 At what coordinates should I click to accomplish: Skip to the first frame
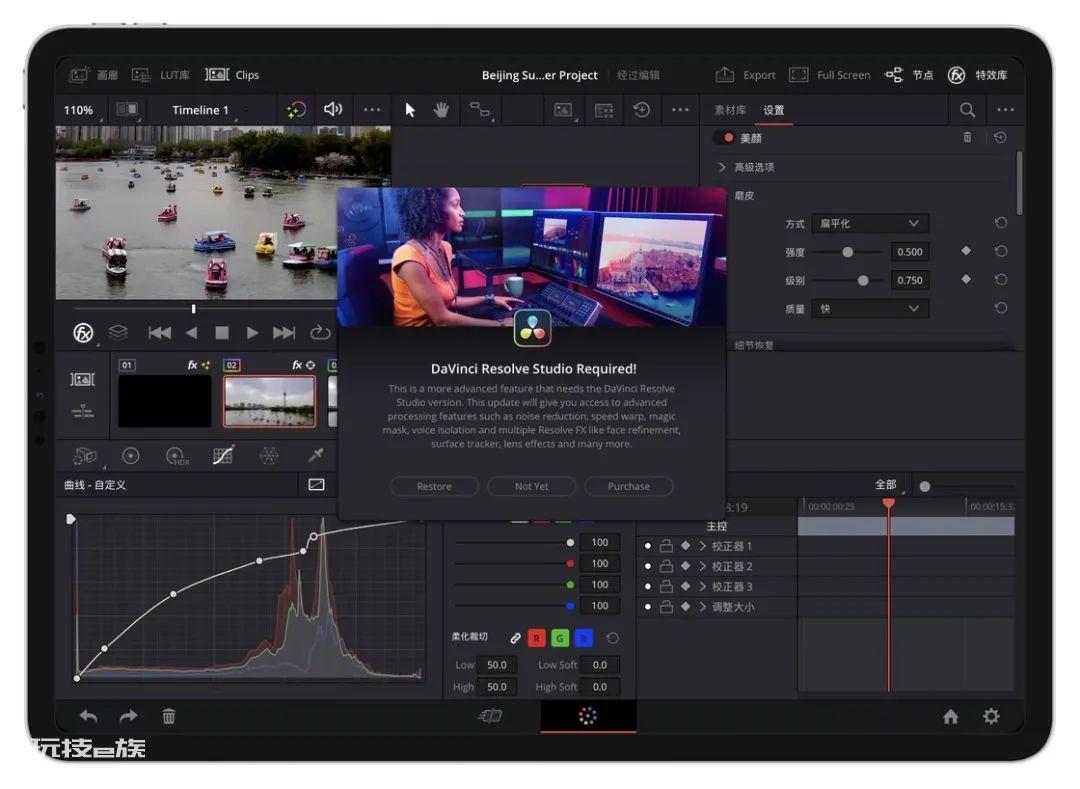(x=160, y=333)
